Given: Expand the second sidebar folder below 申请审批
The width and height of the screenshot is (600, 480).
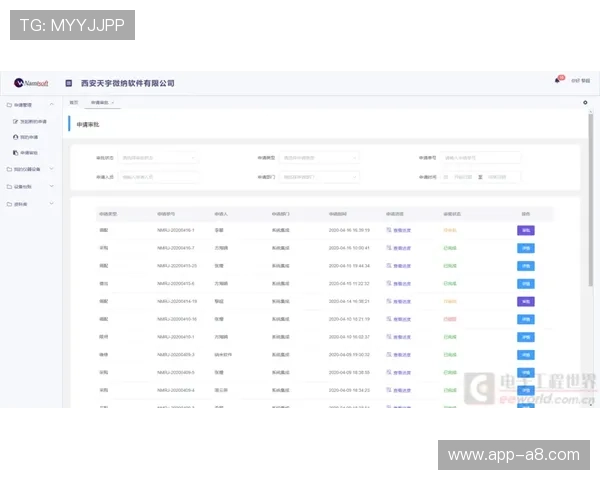Looking at the screenshot, I should click(x=52, y=169).
